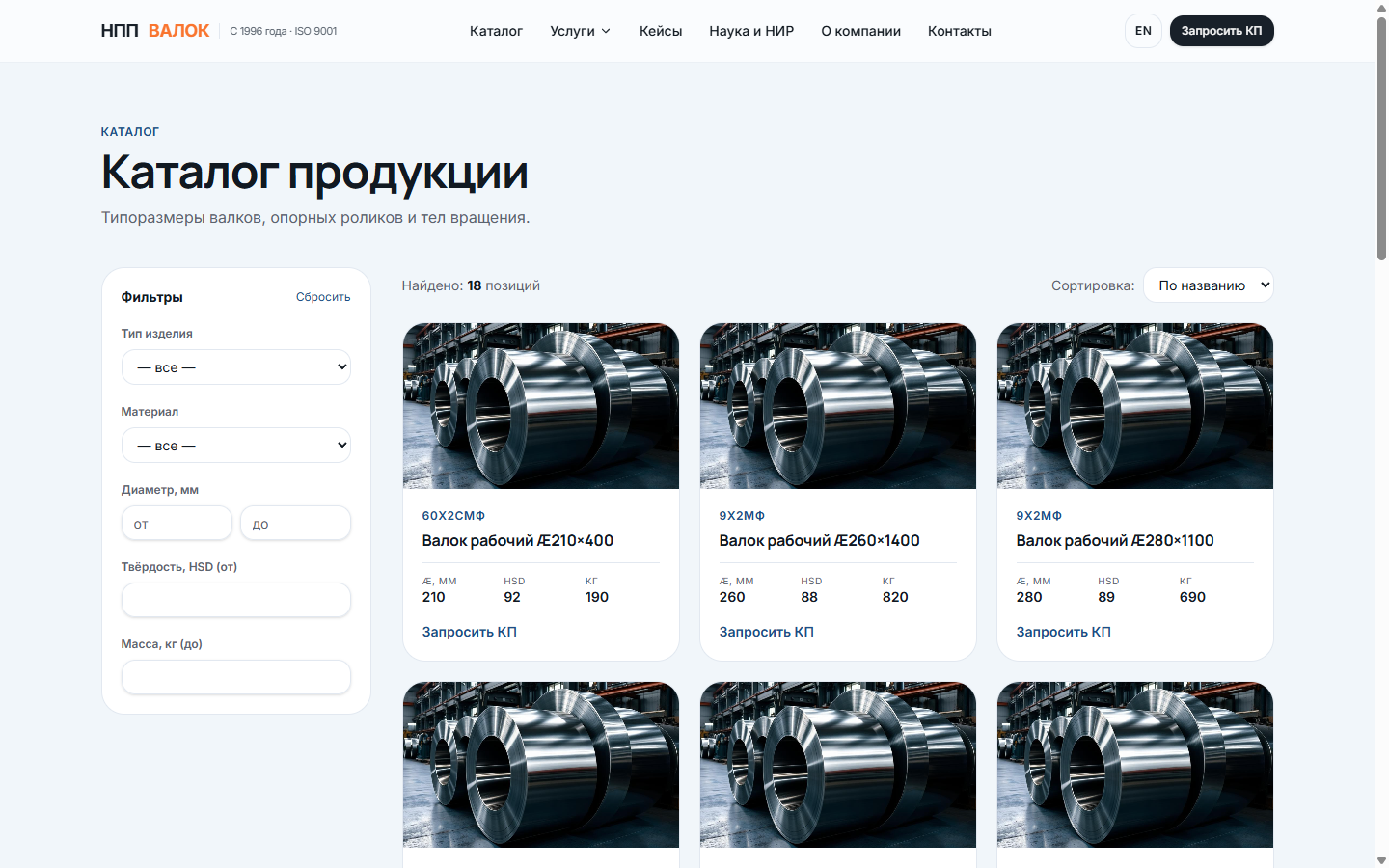
Task: Click weight value 820 on second card
Action: (895, 597)
